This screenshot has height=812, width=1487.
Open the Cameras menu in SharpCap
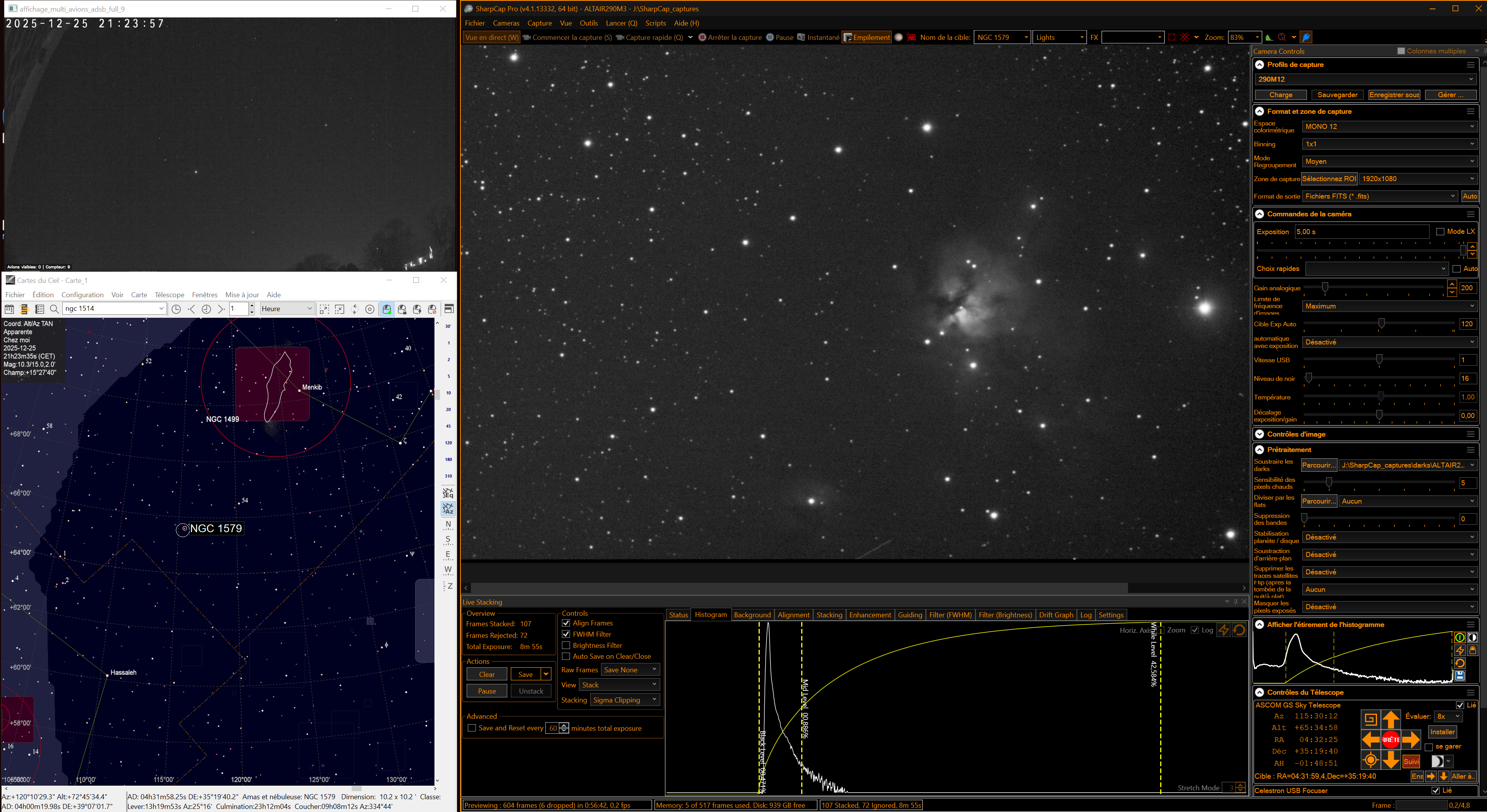tap(506, 23)
